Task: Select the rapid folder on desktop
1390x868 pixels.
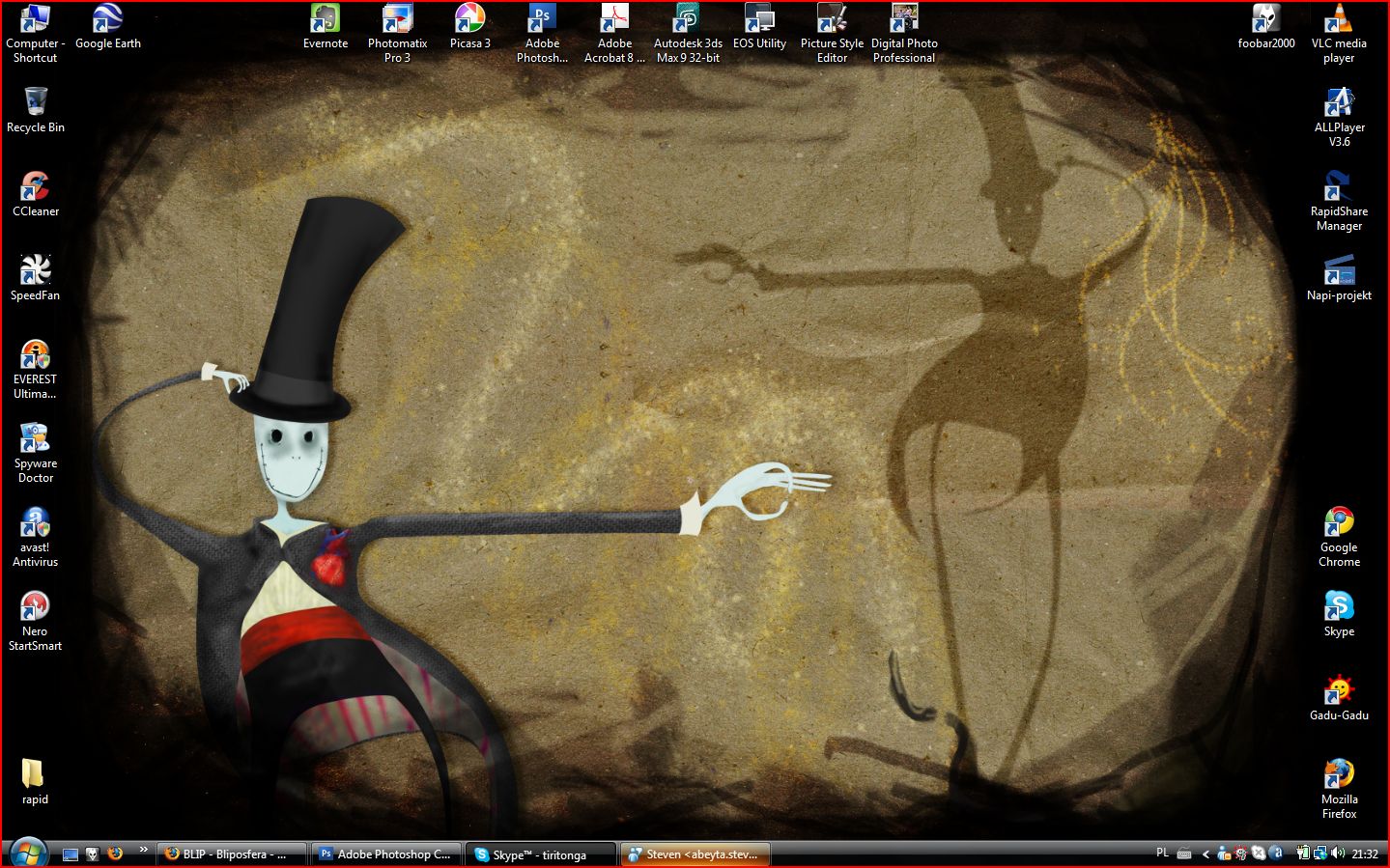Action: click(35, 775)
